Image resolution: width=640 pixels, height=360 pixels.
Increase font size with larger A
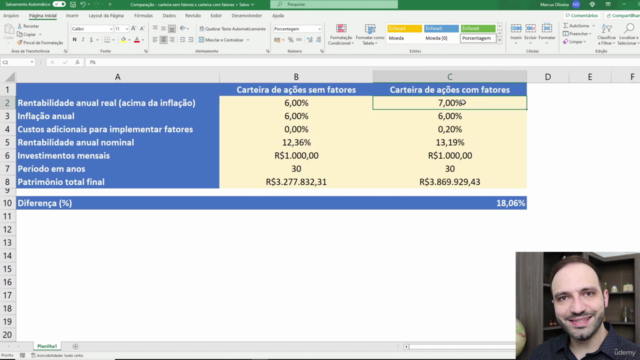point(133,29)
